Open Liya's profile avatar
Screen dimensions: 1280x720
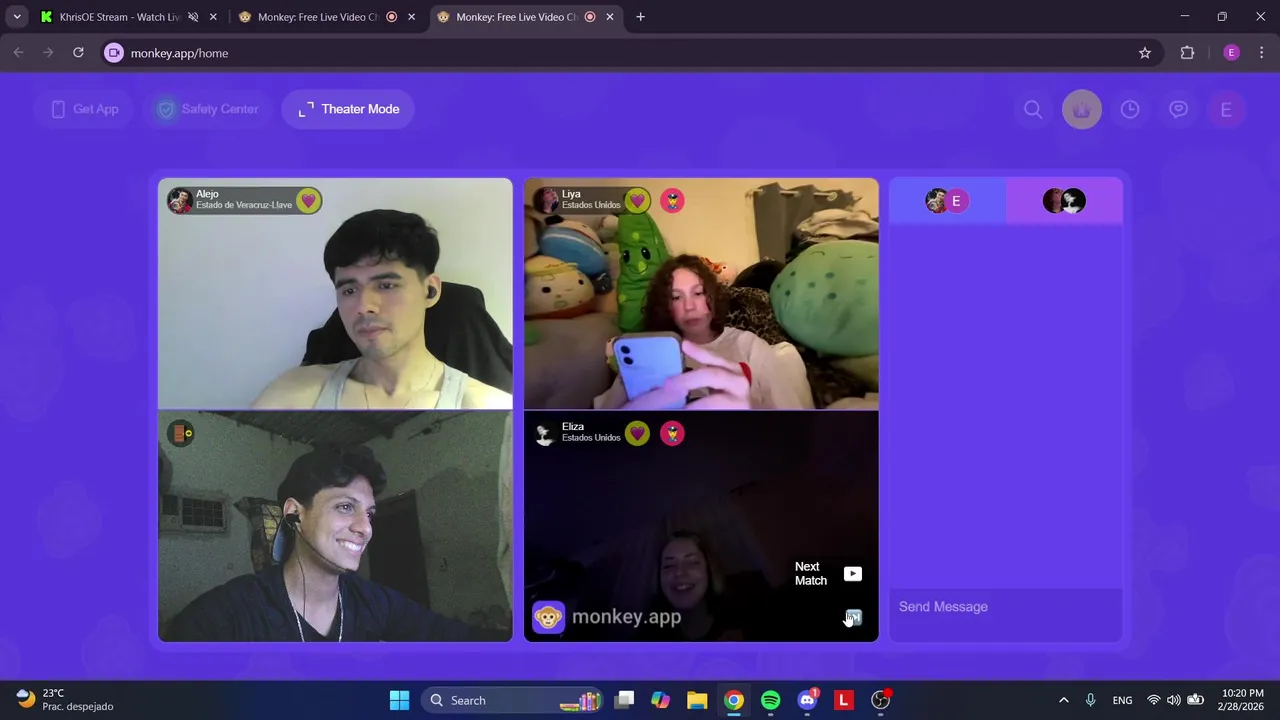[546, 201]
